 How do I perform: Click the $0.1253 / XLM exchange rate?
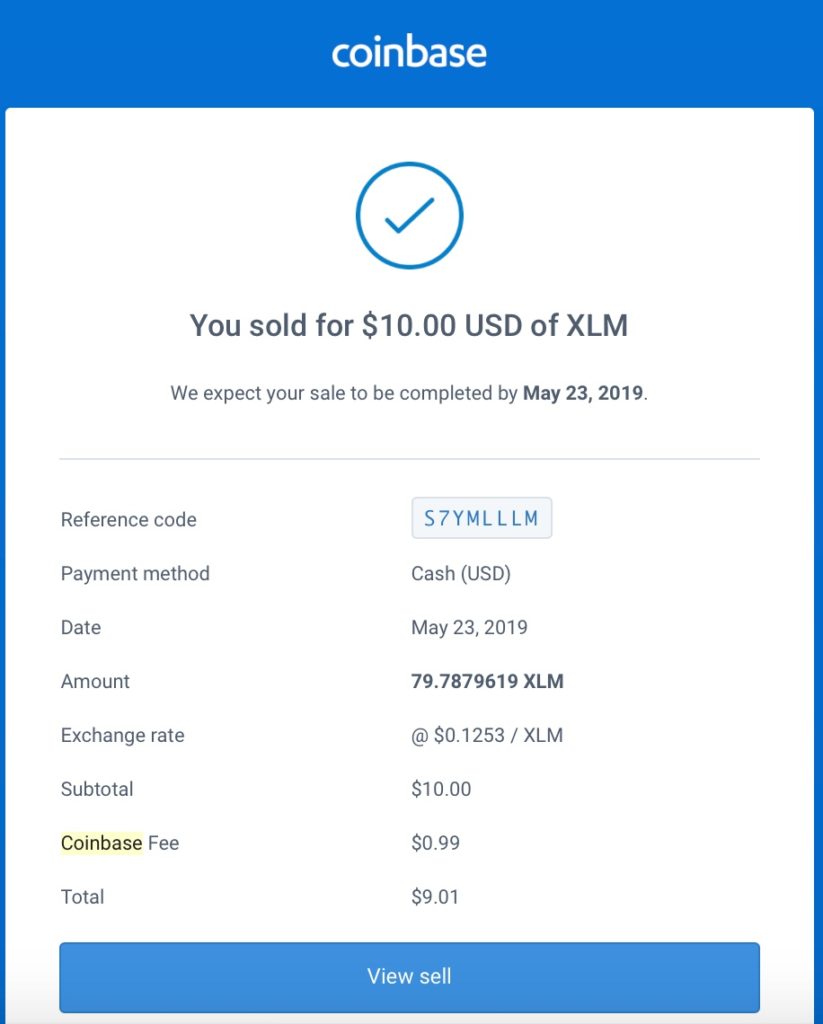point(487,736)
